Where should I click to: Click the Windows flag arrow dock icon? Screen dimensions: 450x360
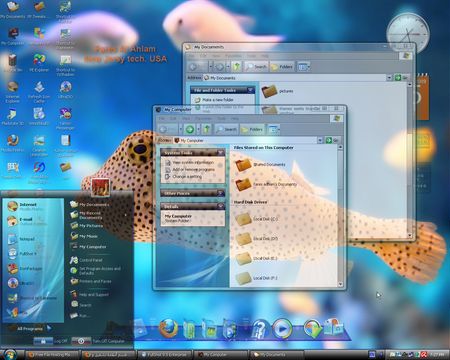(312, 329)
